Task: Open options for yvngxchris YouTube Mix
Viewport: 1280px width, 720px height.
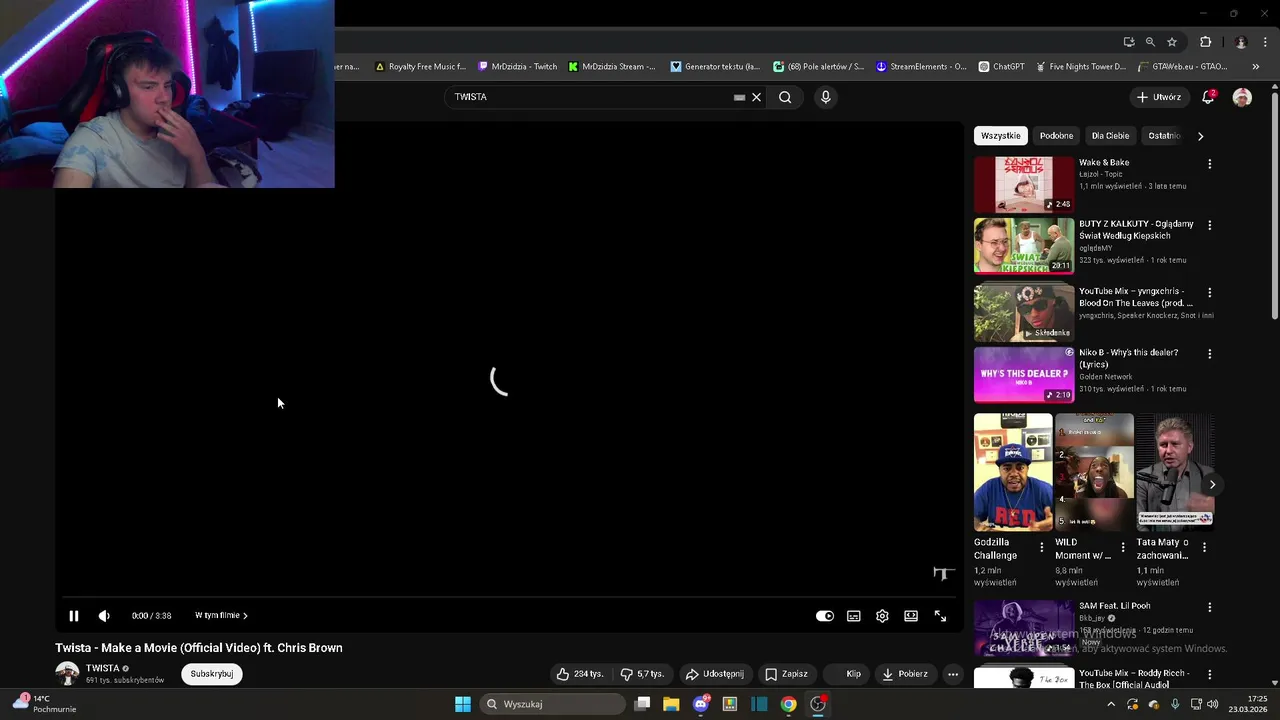Action: coord(1209,293)
